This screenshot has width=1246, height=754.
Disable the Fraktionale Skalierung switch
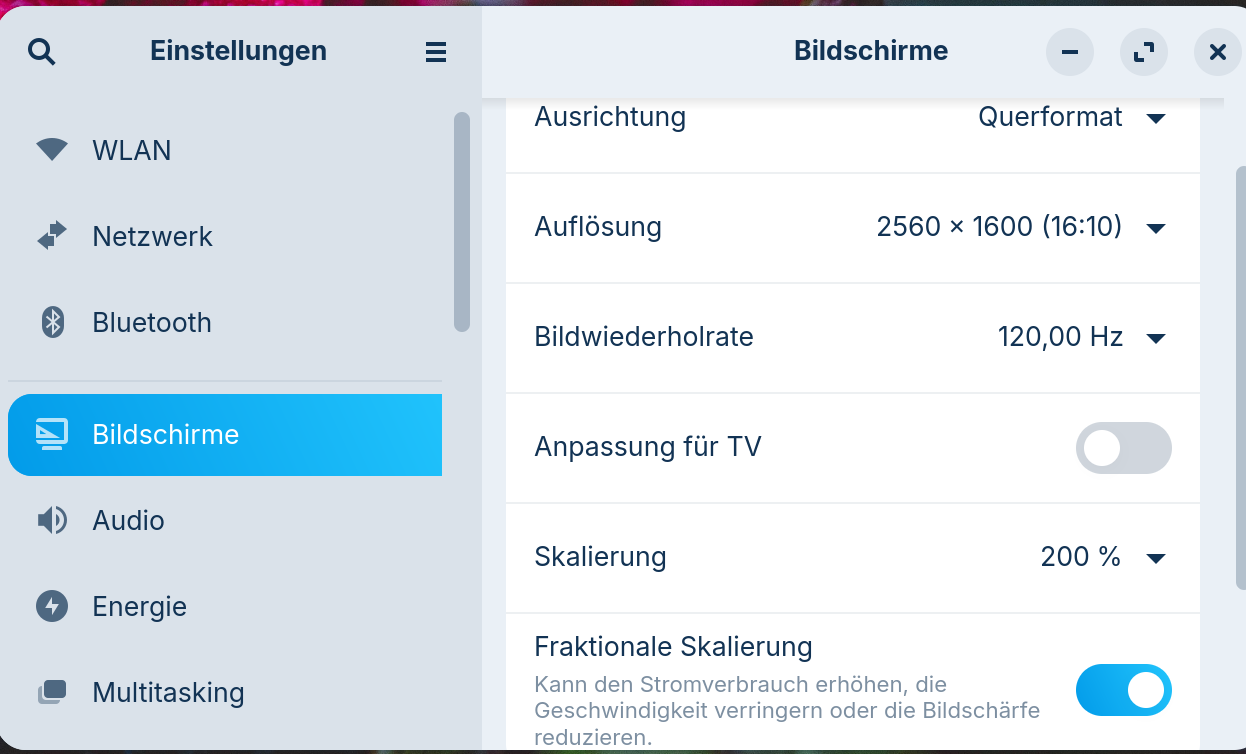1123,690
